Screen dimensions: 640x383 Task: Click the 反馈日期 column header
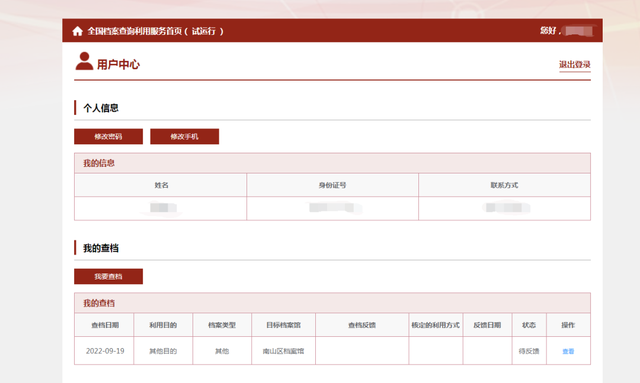click(487, 325)
